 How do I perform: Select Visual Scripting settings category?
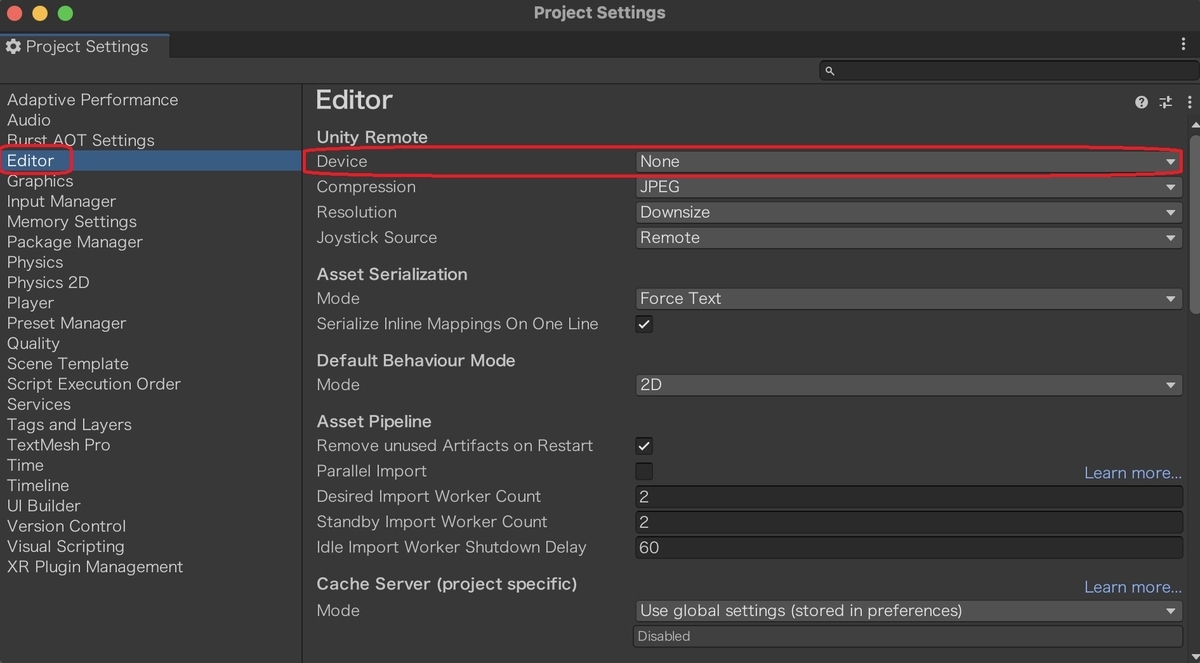pos(66,547)
